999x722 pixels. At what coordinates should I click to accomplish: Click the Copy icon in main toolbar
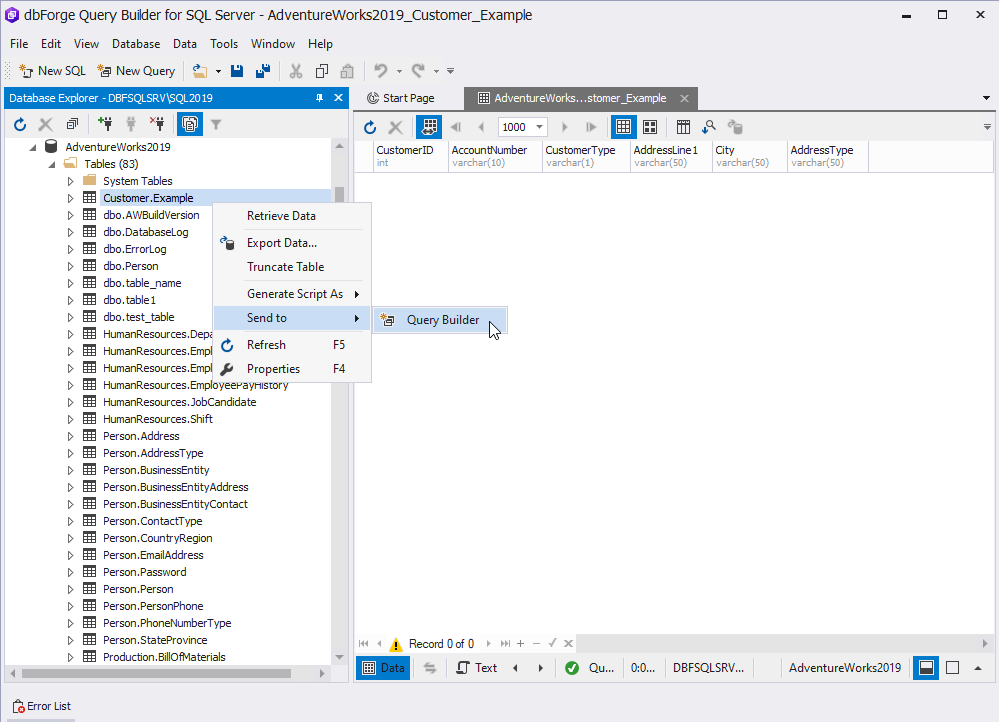pyautogui.click(x=322, y=71)
